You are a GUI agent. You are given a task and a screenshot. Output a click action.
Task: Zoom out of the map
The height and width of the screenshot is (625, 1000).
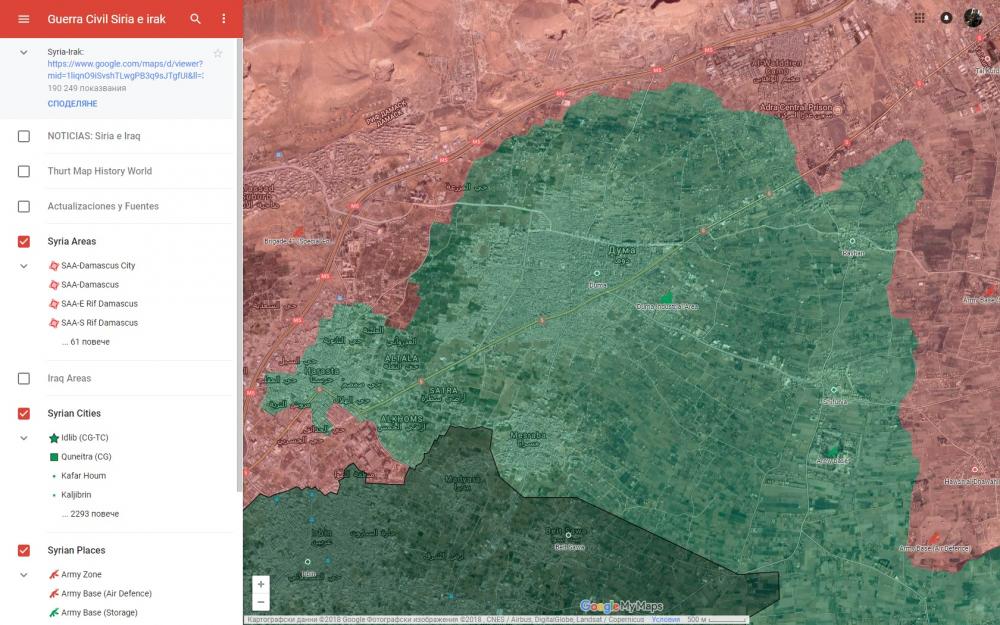click(261, 601)
